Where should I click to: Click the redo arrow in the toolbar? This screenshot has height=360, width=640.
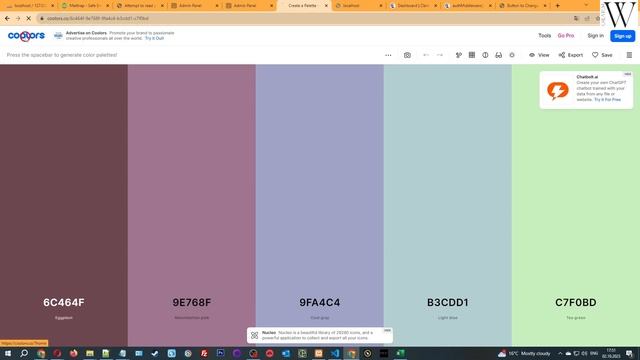point(440,55)
